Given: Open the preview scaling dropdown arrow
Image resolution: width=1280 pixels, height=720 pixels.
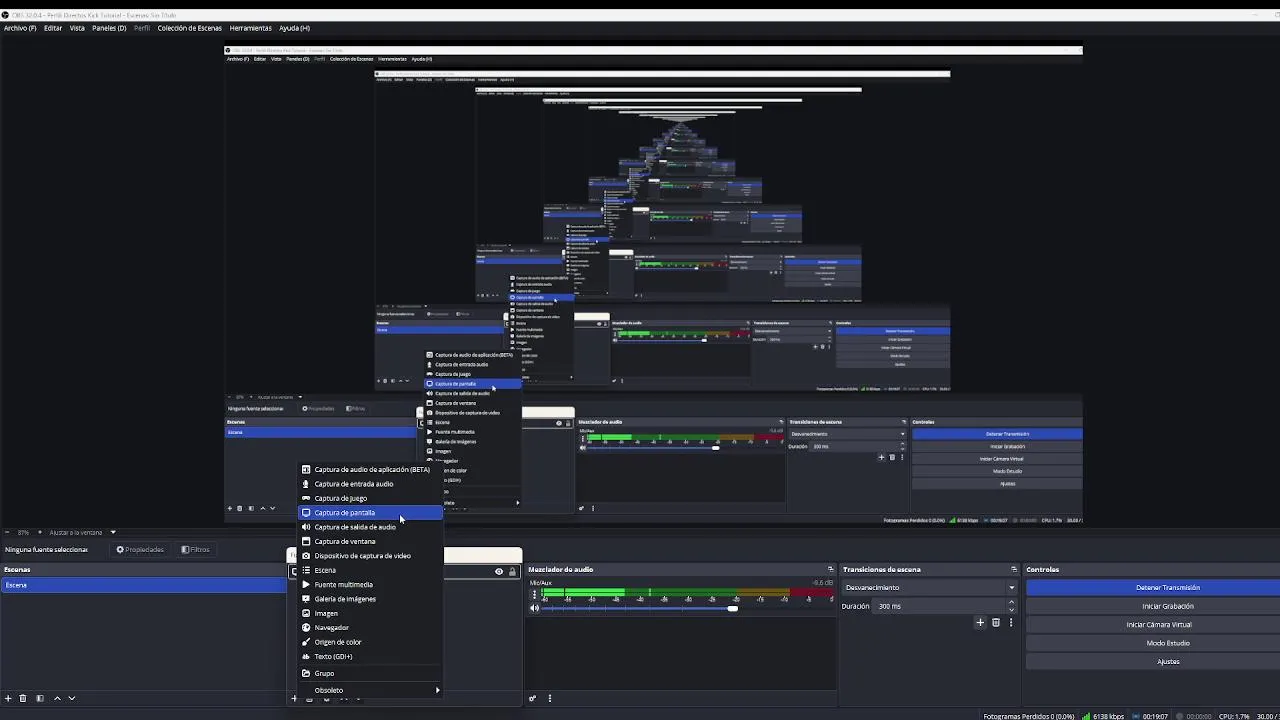Looking at the screenshot, I should (113, 532).
